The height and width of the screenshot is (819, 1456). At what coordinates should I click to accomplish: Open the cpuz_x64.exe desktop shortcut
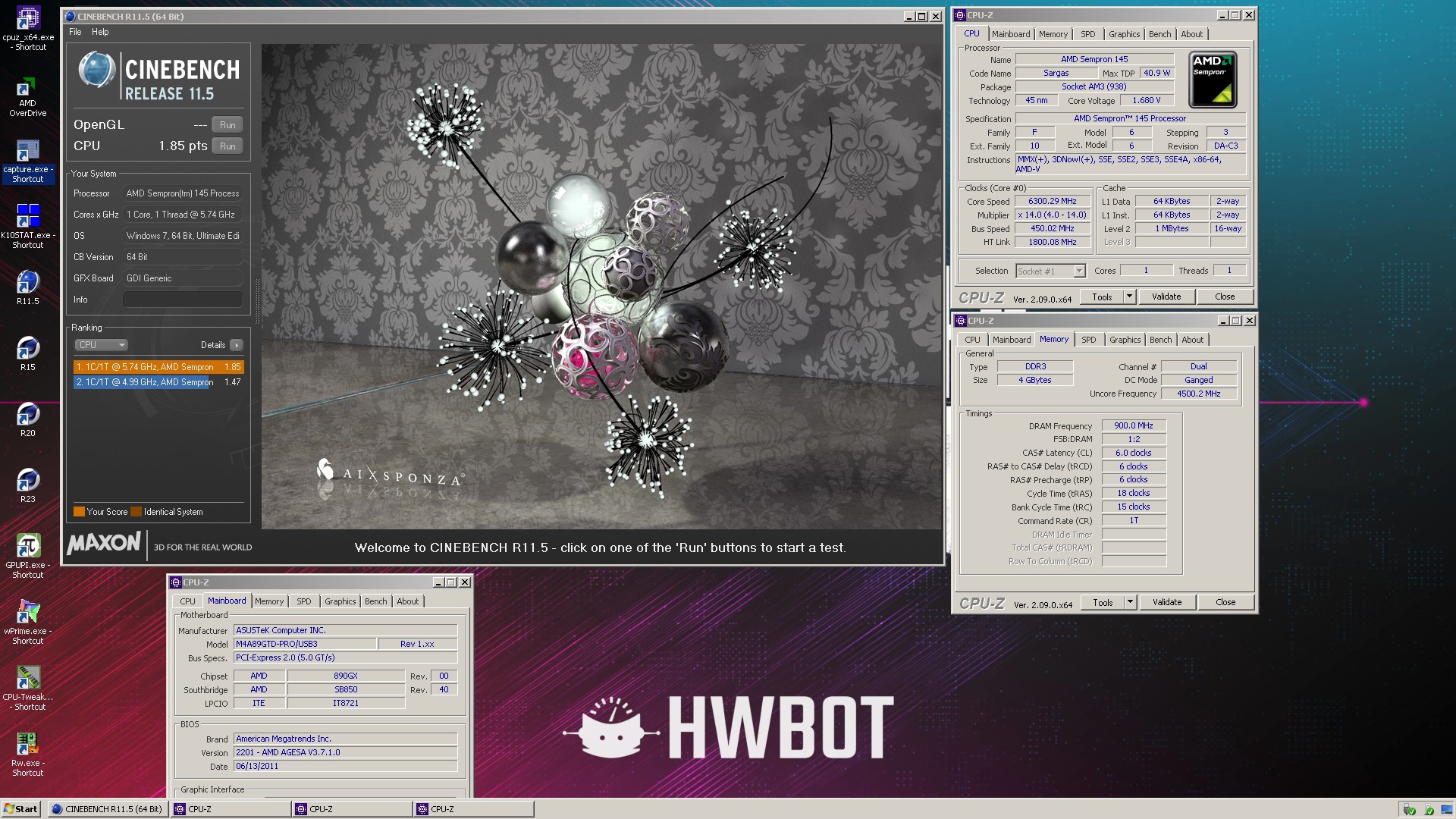28,29
